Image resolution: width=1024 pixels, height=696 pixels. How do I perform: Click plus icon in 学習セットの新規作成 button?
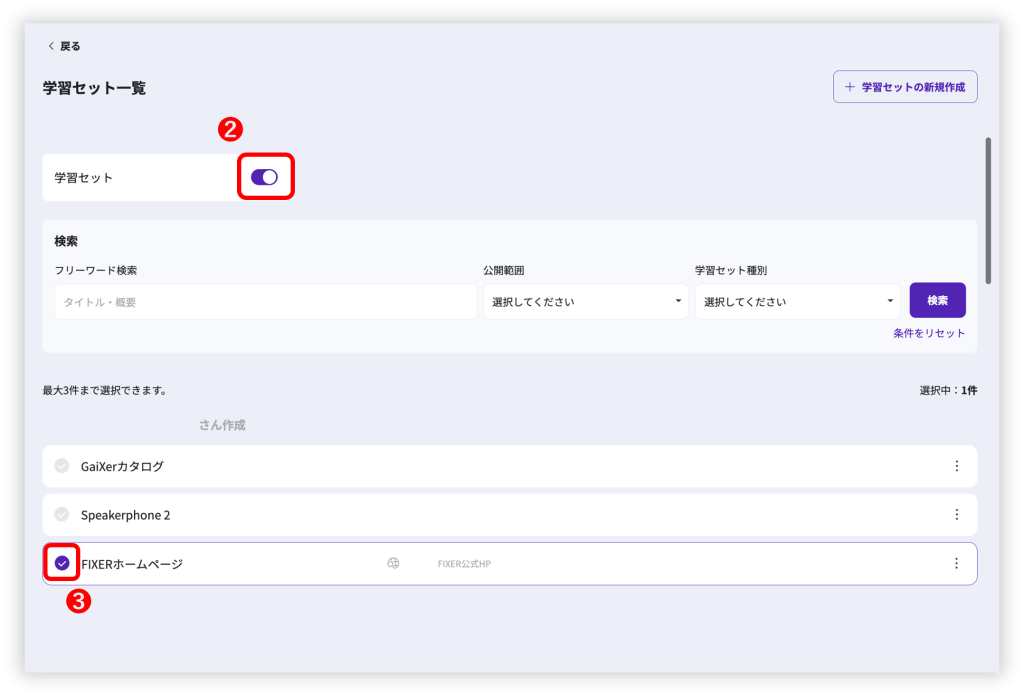click(850, 87)
